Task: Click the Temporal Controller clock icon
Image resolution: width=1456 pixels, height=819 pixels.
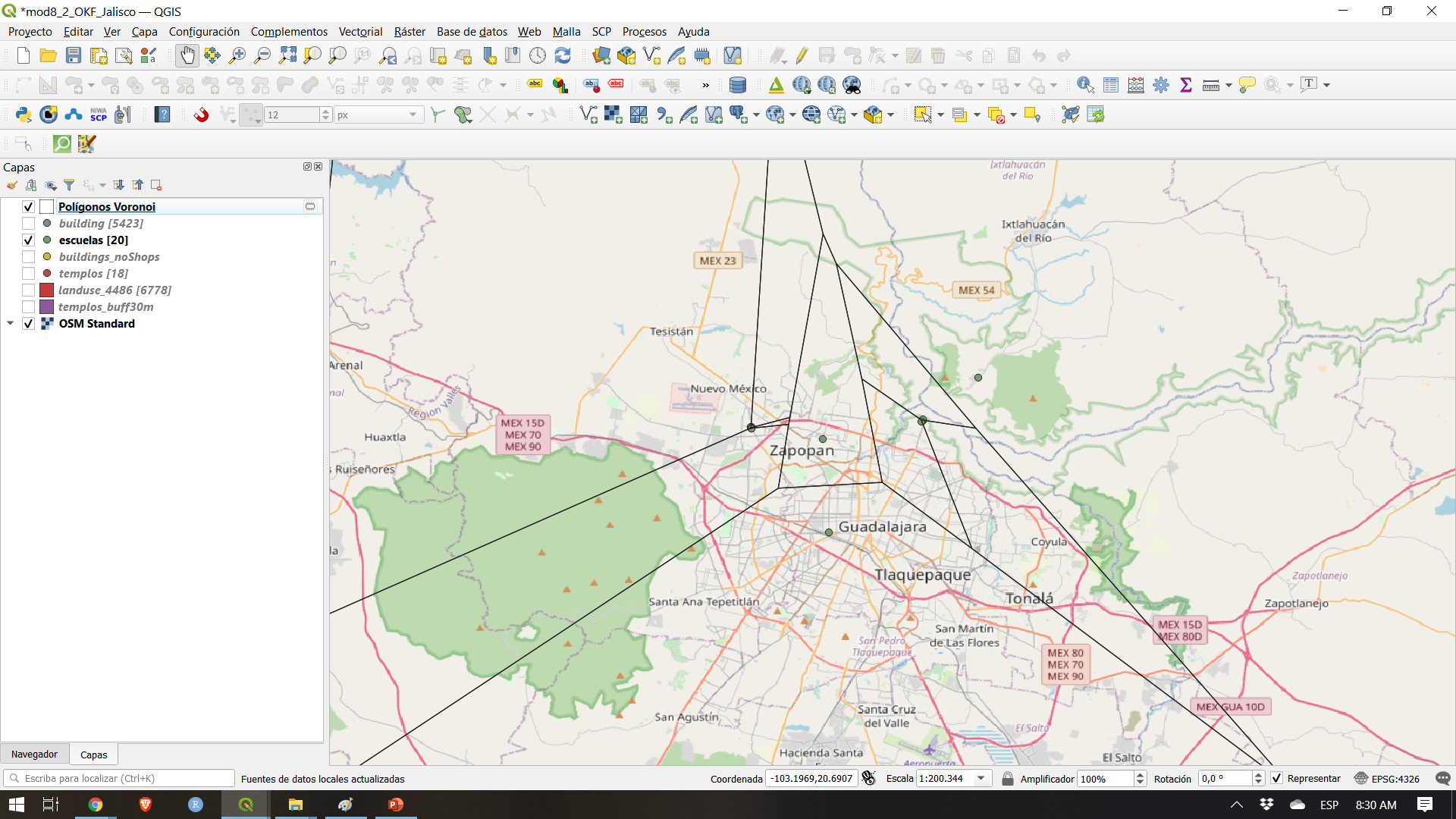Action: coord(538,55)
